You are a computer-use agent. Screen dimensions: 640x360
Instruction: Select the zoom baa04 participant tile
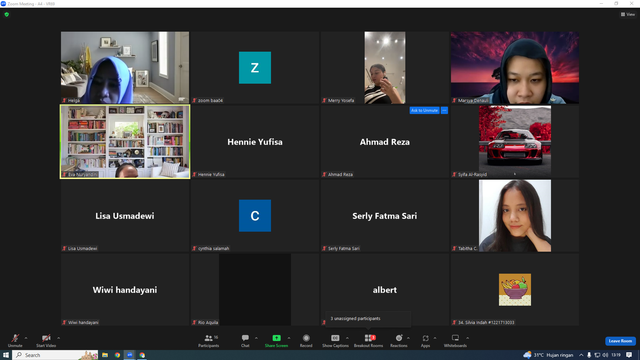tap(255, 67)
